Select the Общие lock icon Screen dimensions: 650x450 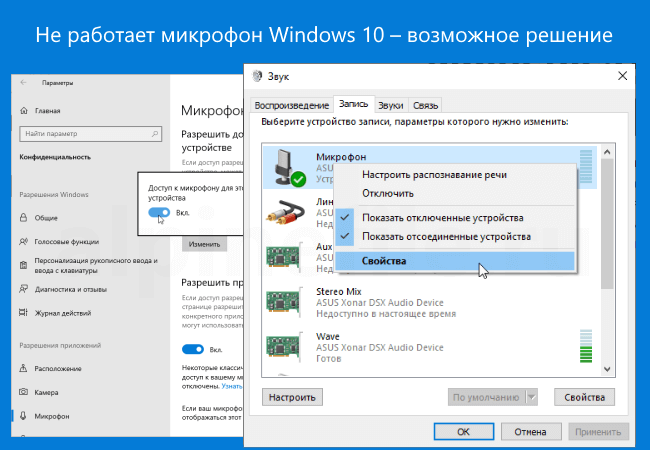pyautogui.click(x=24, y=218)
